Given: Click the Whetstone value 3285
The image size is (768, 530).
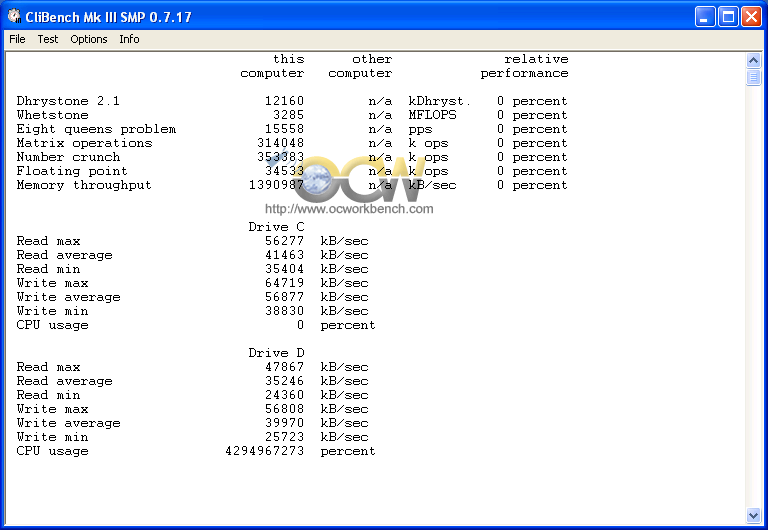Looking at the screenshot, I should pos(288,115).
